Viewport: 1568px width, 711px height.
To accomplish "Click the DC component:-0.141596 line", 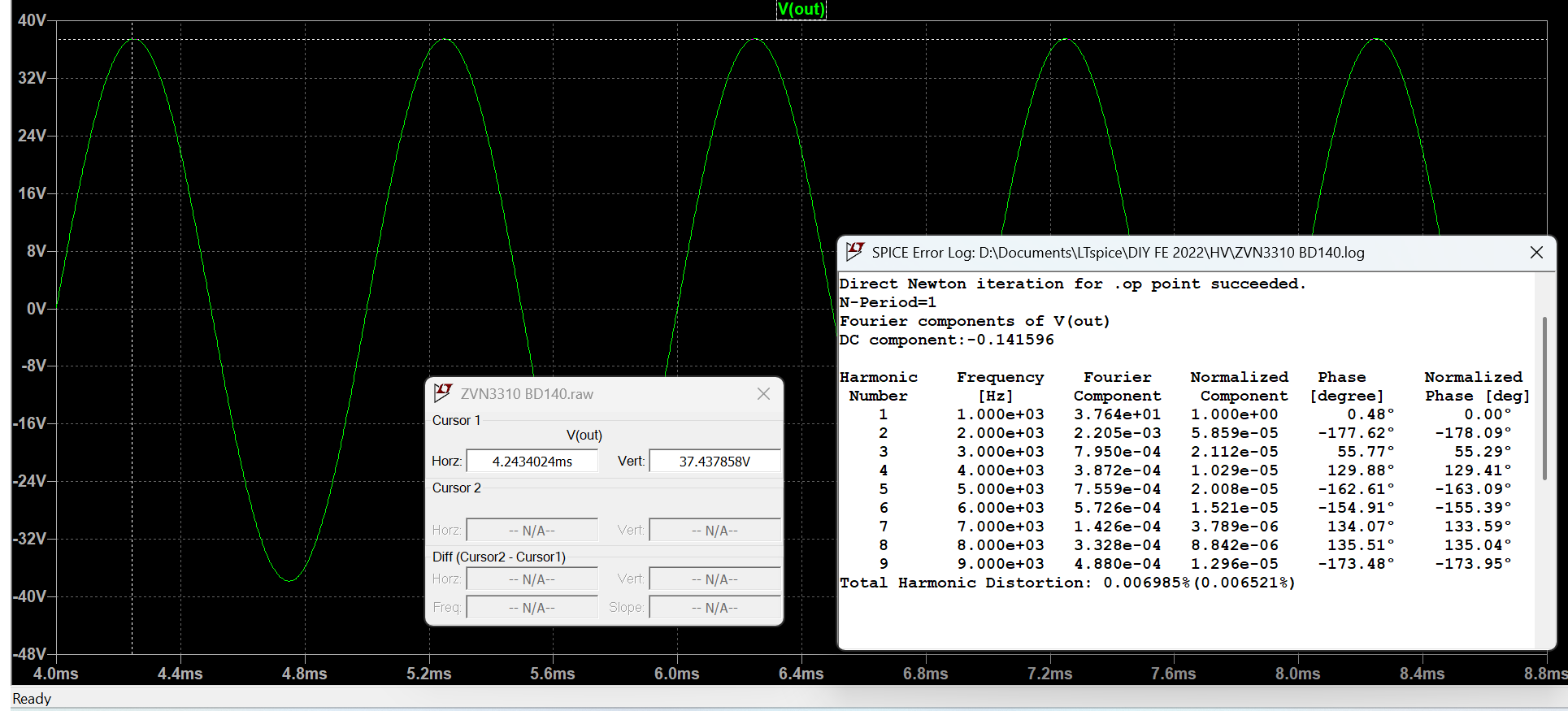I will click(x=946, y=340).
